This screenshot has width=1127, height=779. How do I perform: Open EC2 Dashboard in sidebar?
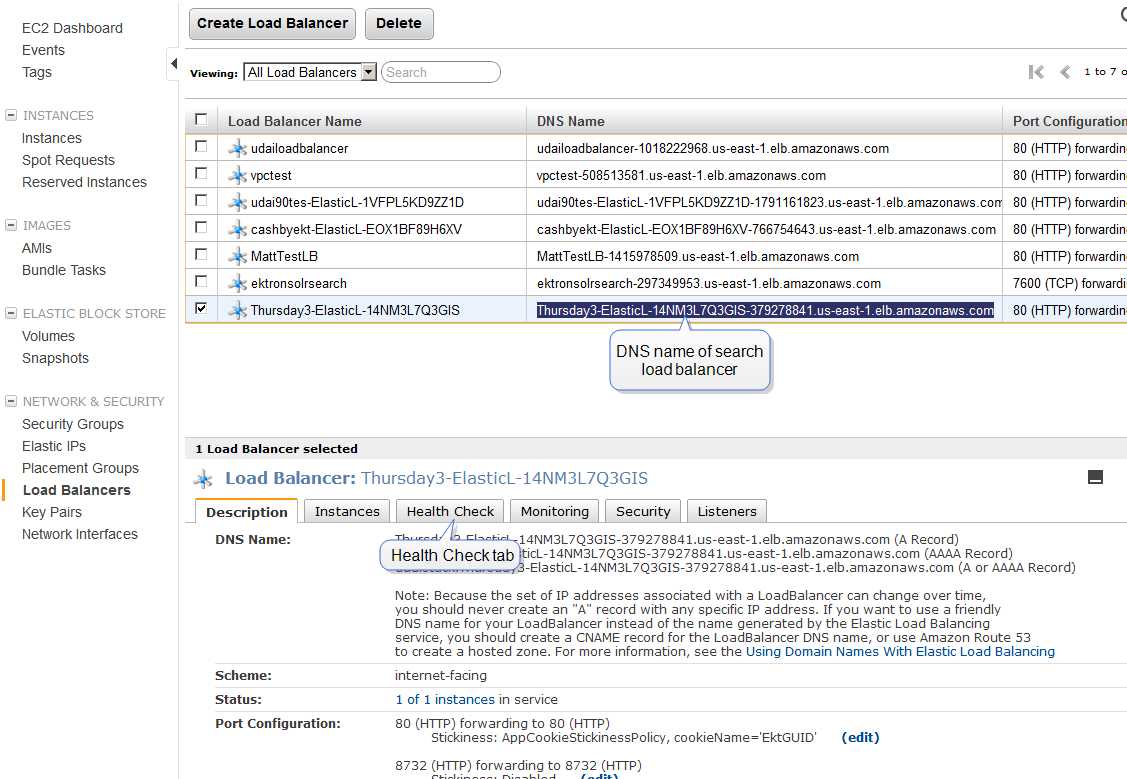tap(72, 28)
